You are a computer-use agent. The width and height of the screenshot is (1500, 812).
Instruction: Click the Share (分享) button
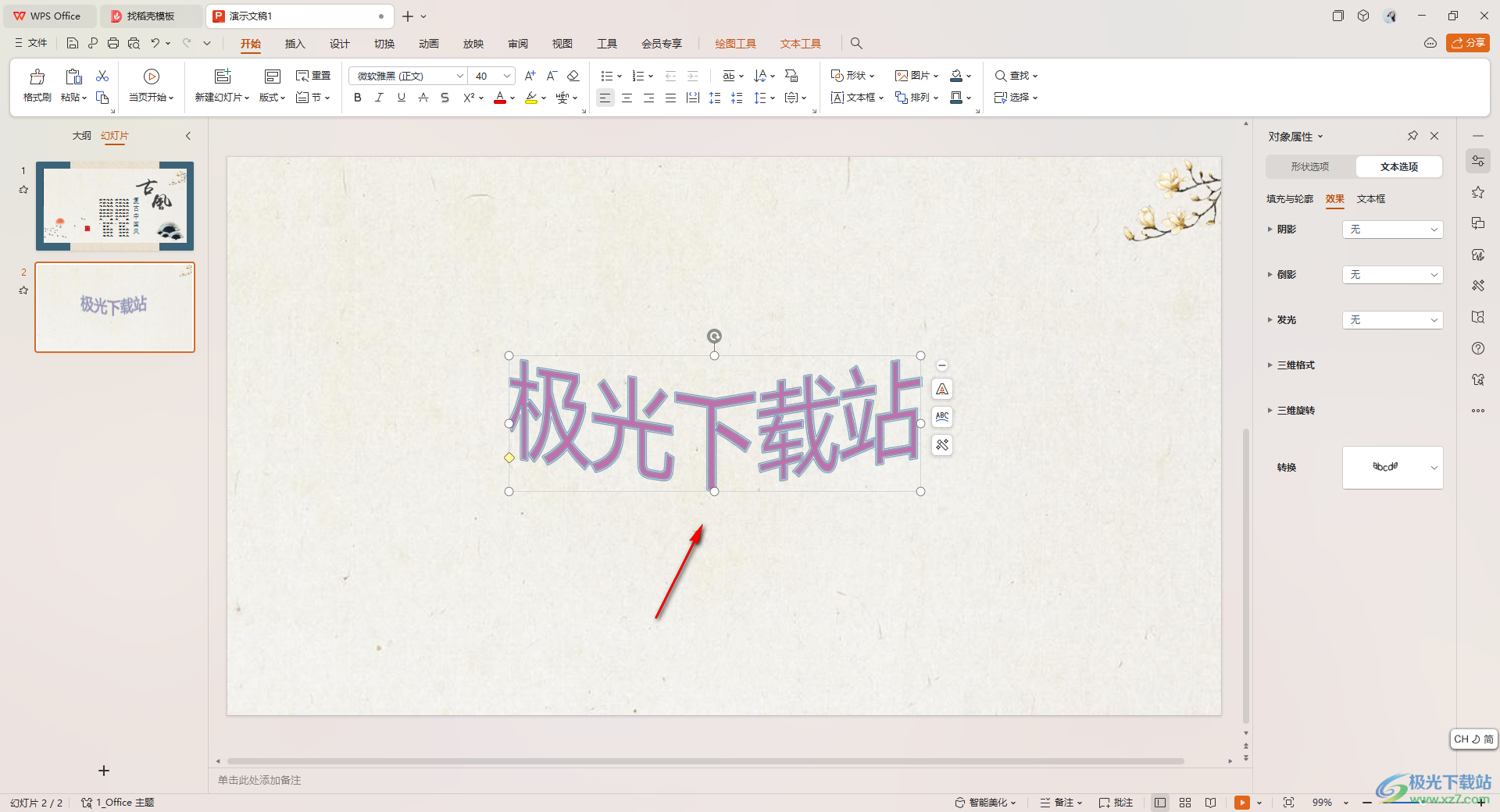pos(1467,43)
